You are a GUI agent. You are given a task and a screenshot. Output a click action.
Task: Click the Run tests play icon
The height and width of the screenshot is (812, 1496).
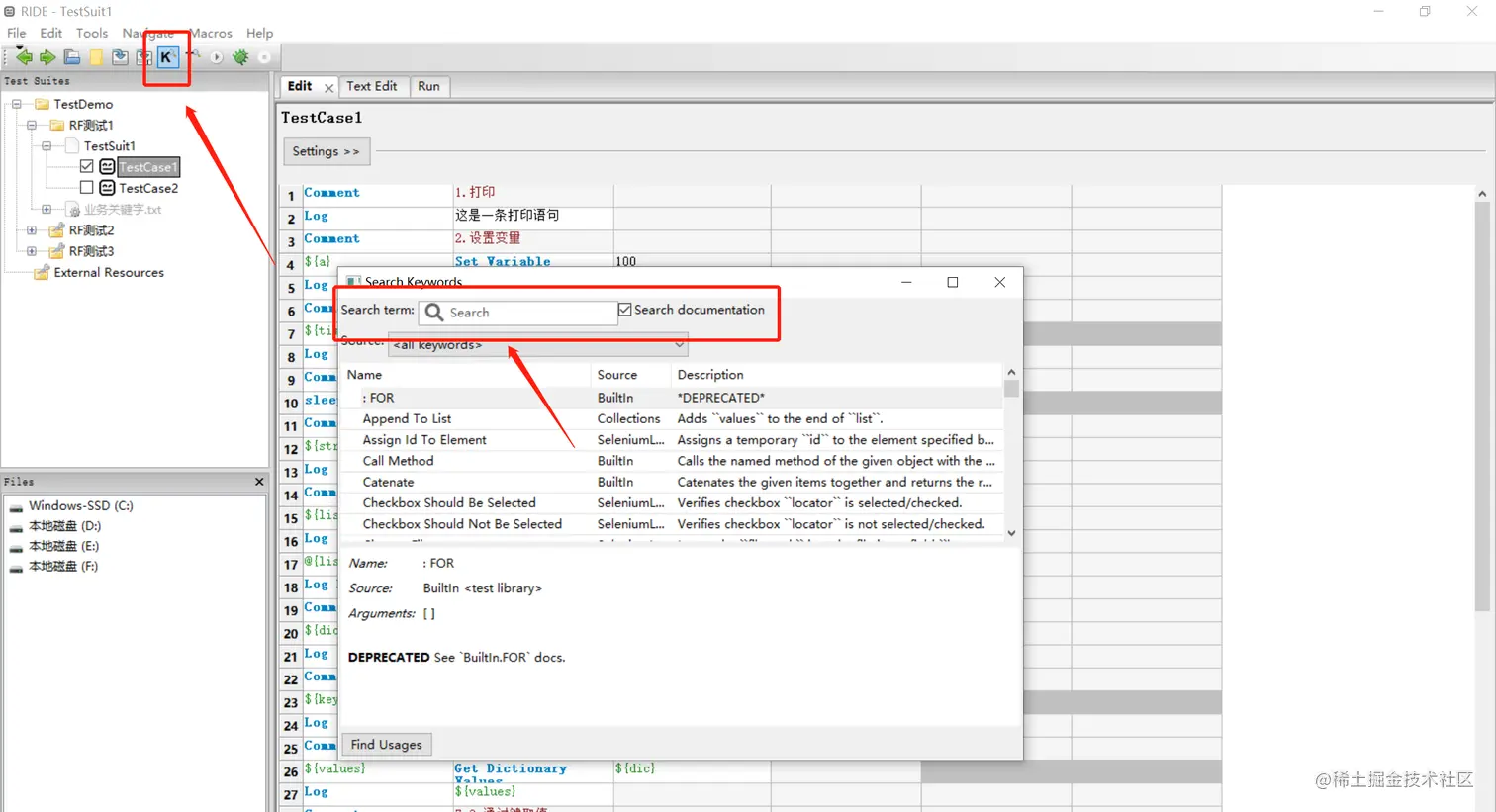tap(217, 57)
